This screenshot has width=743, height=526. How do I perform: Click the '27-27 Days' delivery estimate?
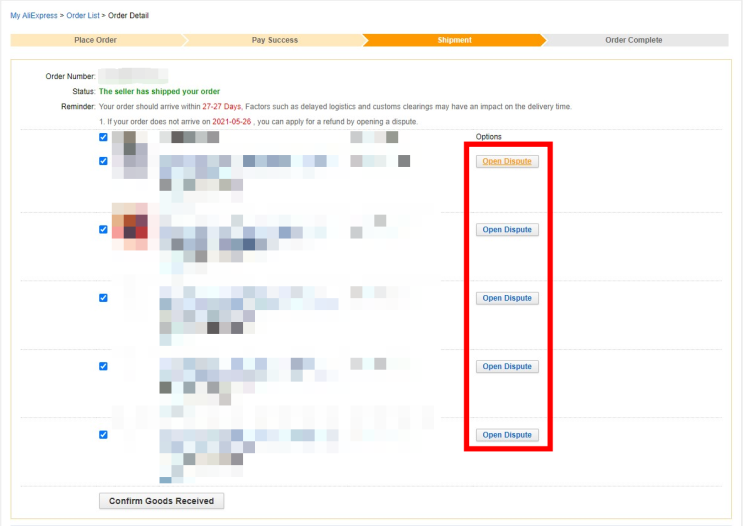click(x=222, y=107)
